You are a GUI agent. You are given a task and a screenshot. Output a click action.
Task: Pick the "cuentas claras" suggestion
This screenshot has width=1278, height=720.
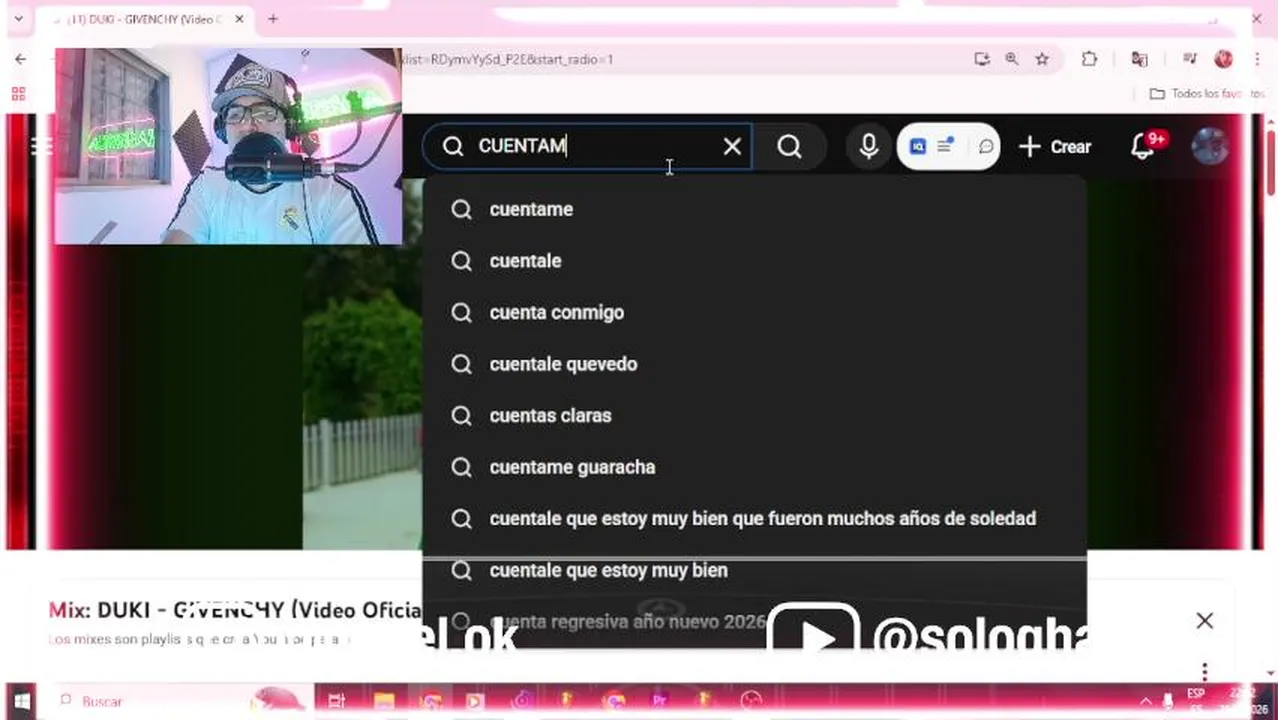[754, 416]
